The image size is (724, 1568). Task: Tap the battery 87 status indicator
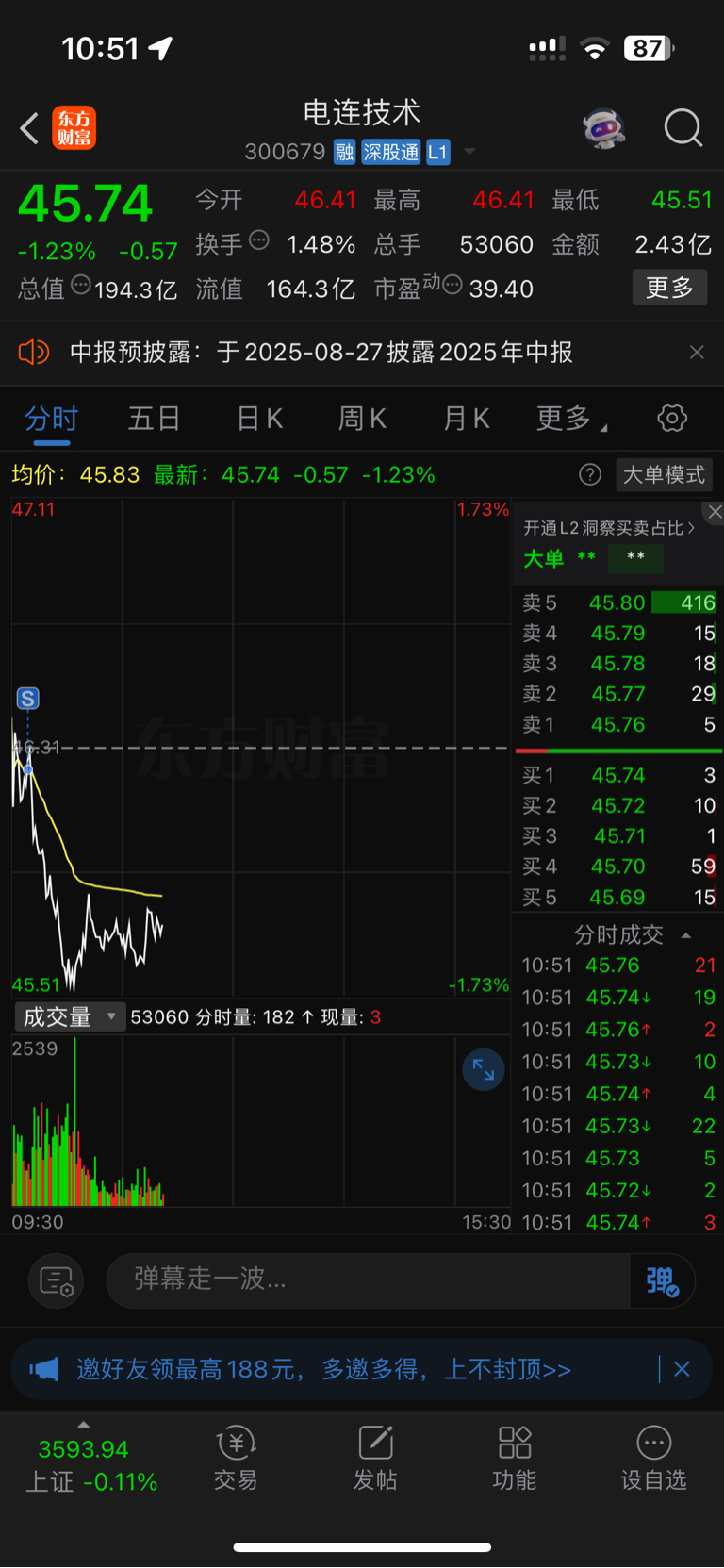point(649,48)
